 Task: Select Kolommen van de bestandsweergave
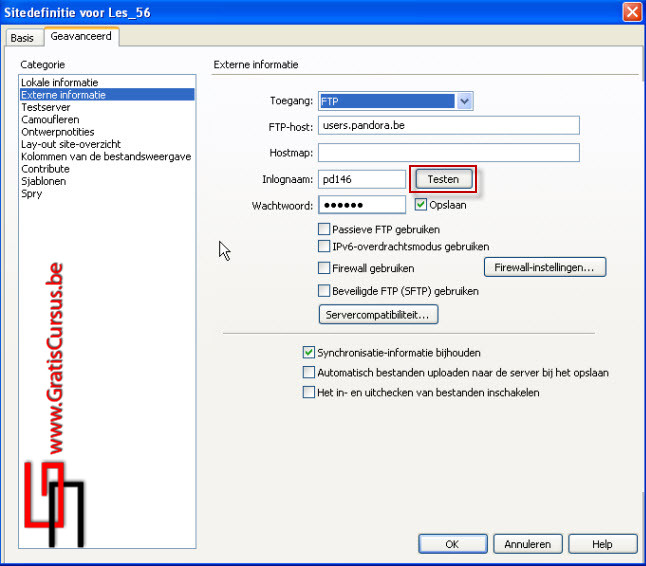pos(106,157)
